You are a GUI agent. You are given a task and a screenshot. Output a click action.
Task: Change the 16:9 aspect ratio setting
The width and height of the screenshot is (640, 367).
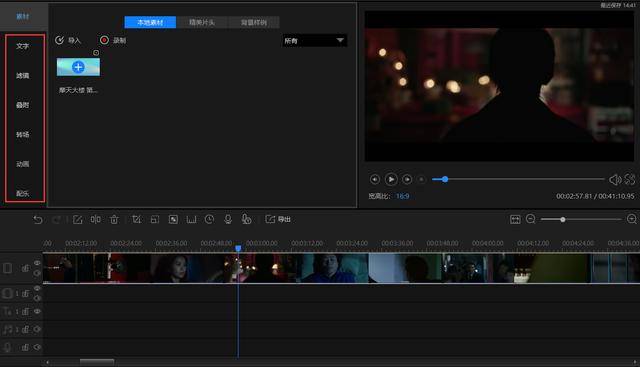pos(402,196)
